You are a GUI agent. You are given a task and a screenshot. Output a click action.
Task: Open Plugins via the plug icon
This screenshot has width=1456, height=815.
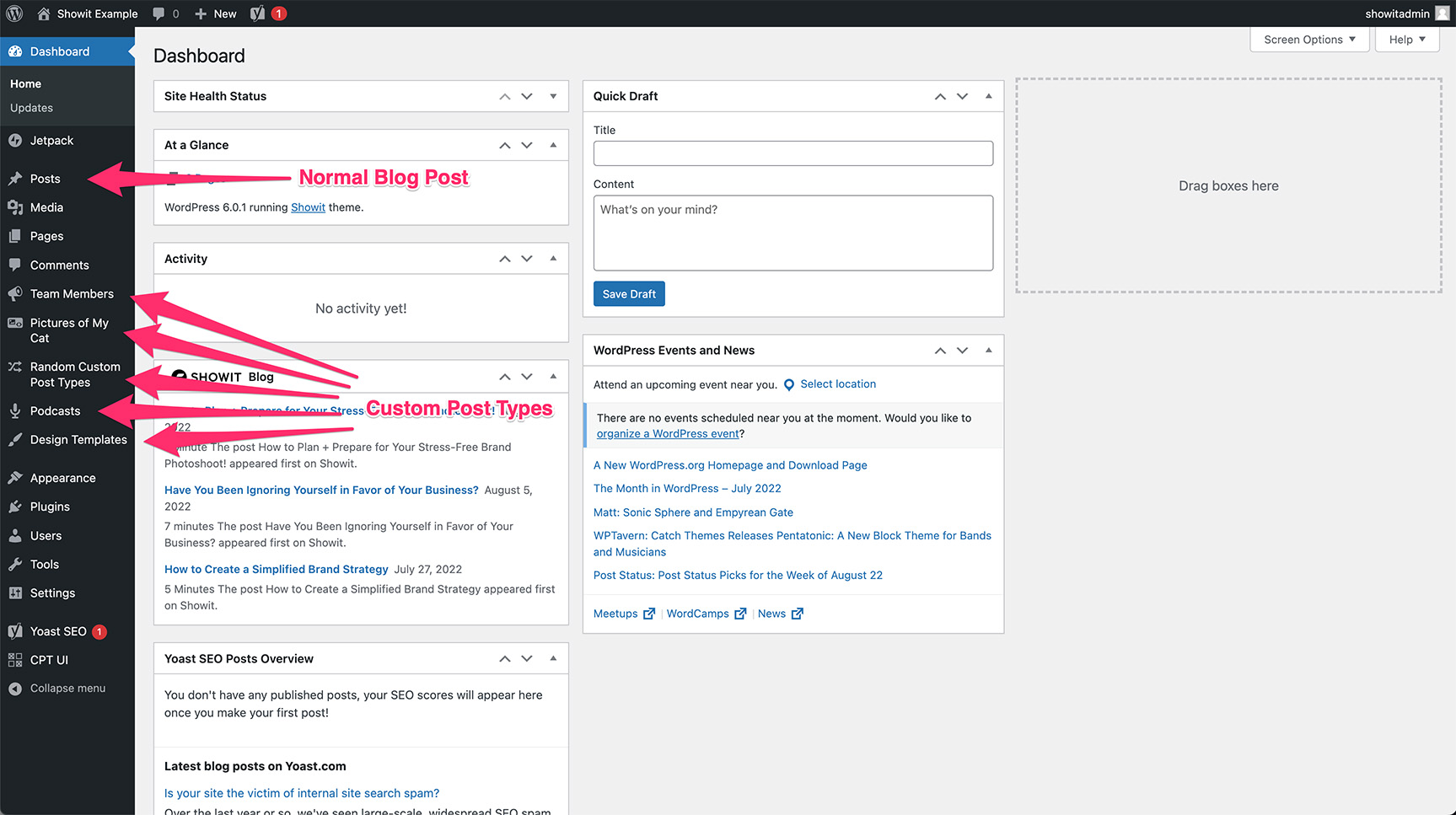tap(15, 507)
